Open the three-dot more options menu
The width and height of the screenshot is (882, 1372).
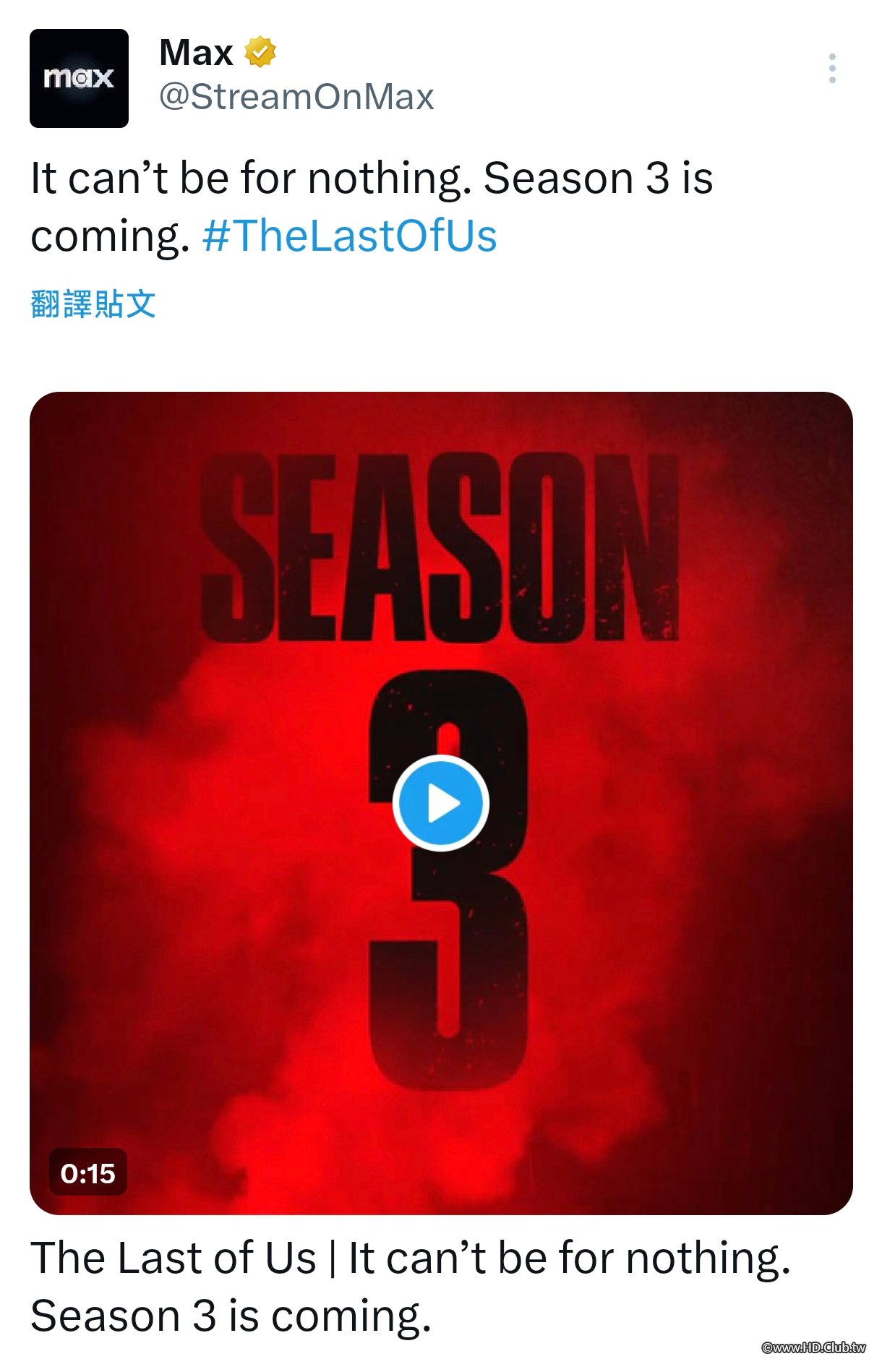click(x=832, y=68)
